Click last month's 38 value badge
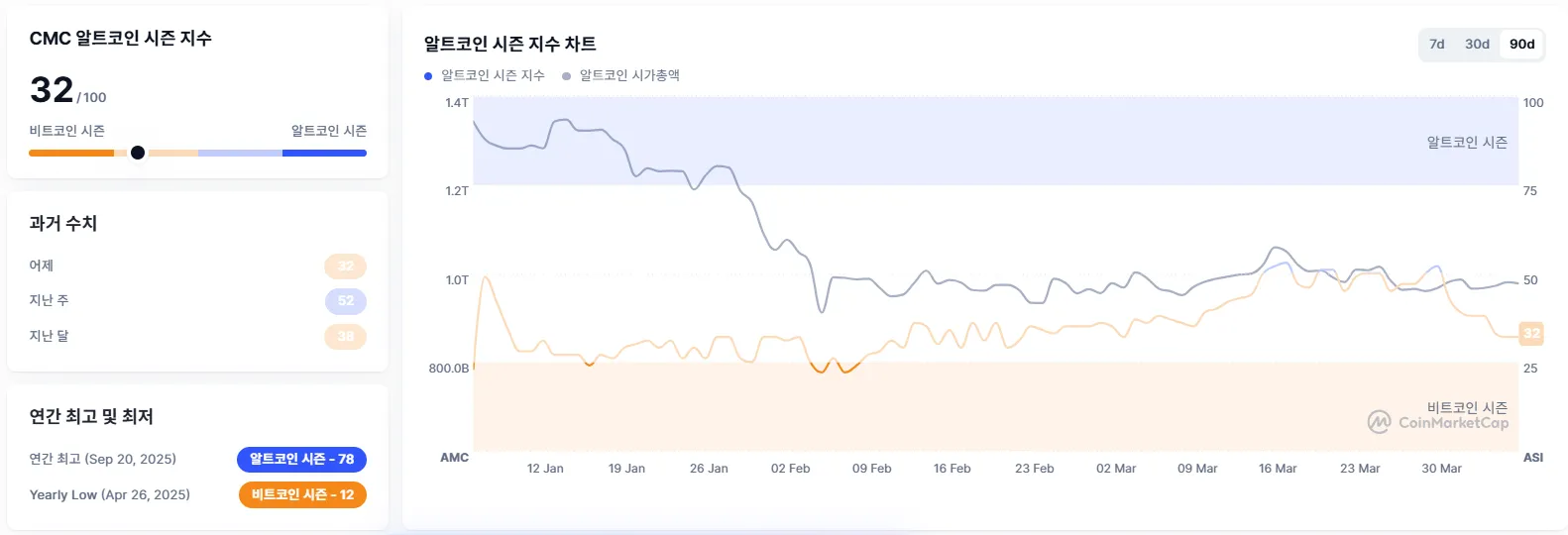The width and height of the screenshot is (1568, 535). tap(345, 336)
